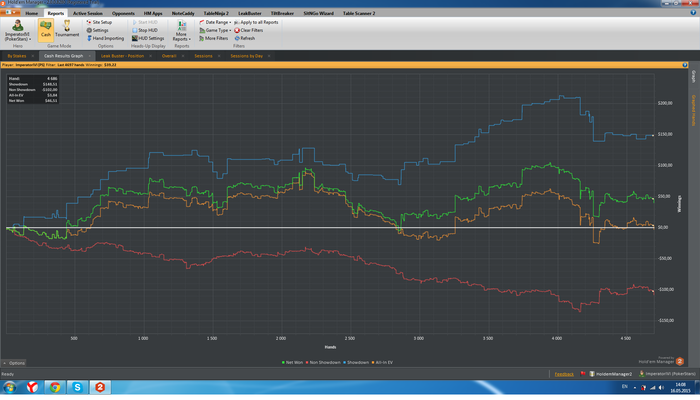Screen dimensions: 700x400
Task: Open the TableNinja 2 ribbon tab
Action: pyautogui.click(x=216, y=13)
